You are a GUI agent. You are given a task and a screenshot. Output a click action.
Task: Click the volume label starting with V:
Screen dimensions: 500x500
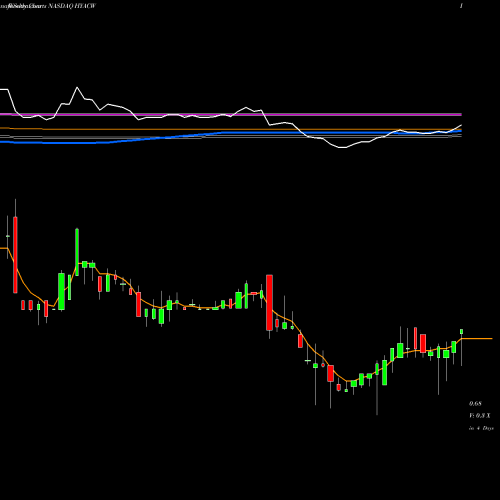(480, 416)
